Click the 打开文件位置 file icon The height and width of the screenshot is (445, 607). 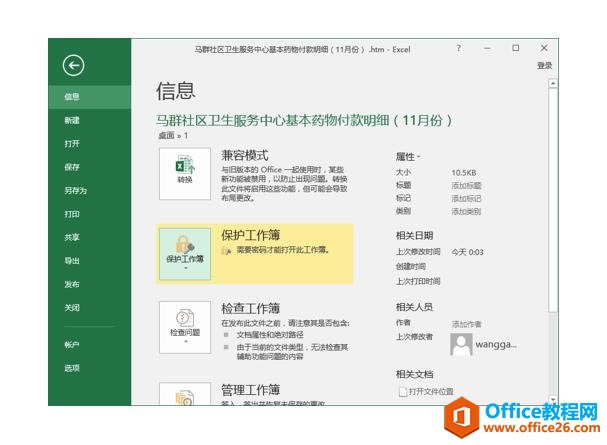[405, 391]
